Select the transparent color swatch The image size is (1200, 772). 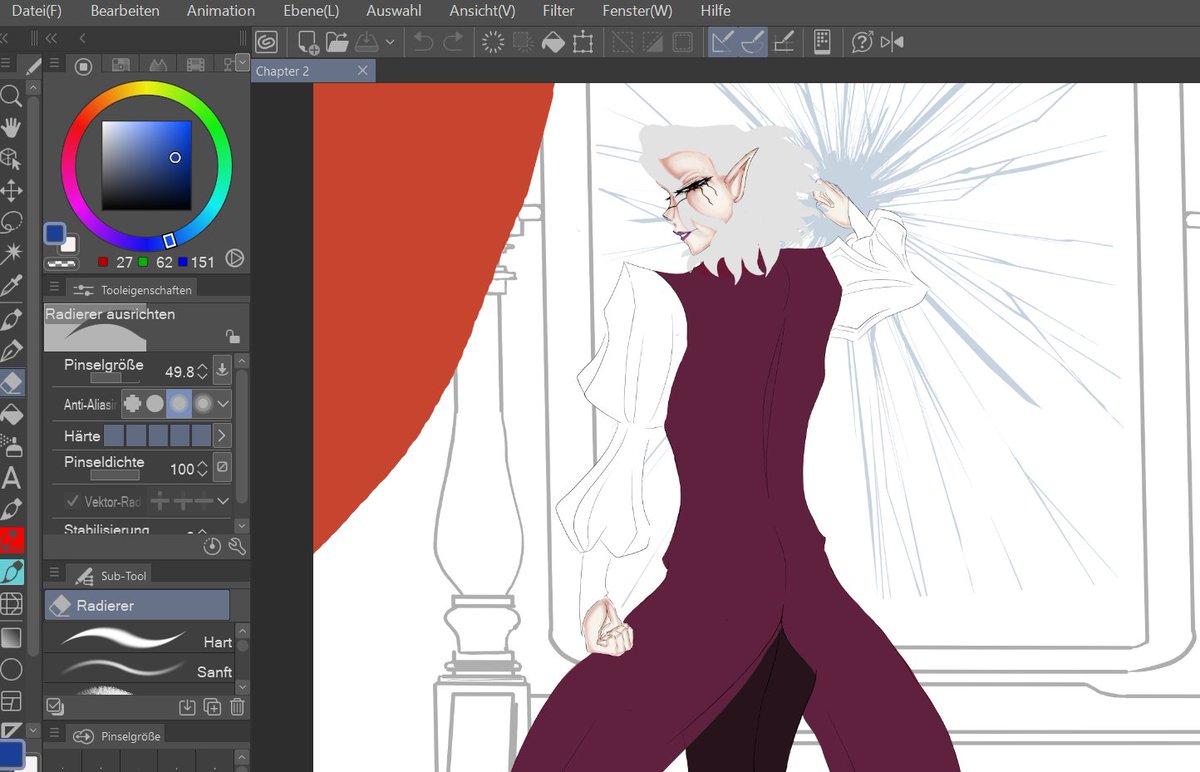click(x=61, y=264)
